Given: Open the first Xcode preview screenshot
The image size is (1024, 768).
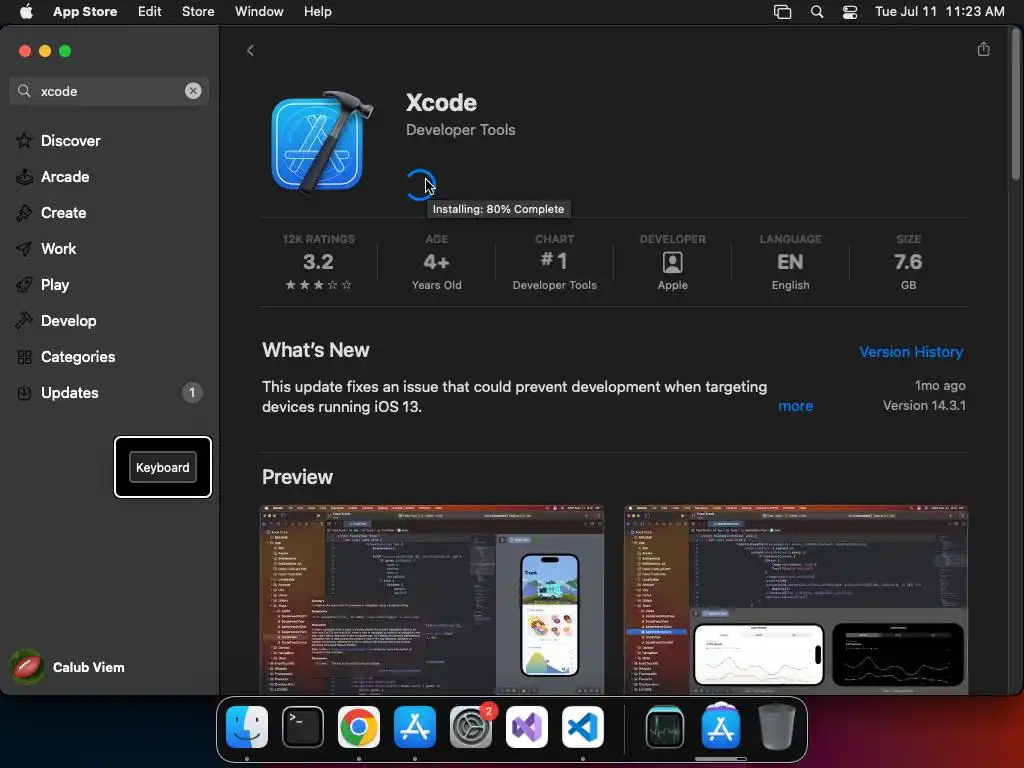Looking at the screenshot, I should point(432,599).
